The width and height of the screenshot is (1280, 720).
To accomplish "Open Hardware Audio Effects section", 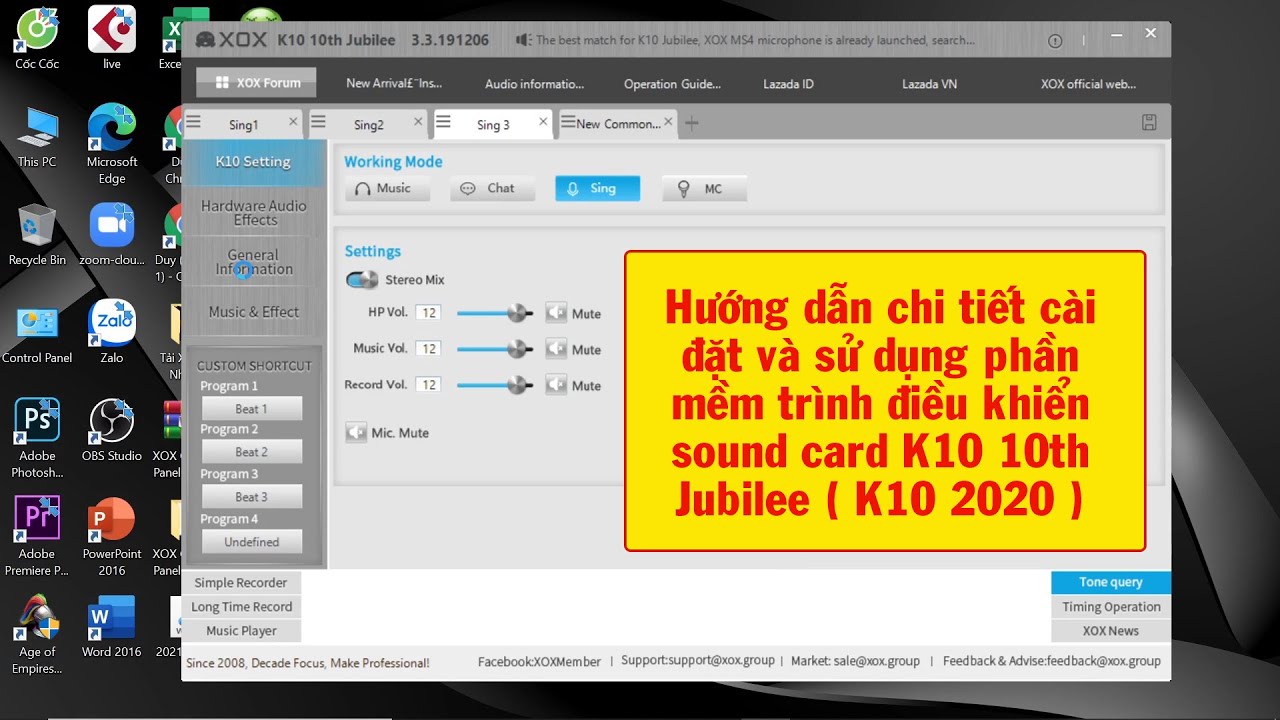I will [x=254, y=212].
